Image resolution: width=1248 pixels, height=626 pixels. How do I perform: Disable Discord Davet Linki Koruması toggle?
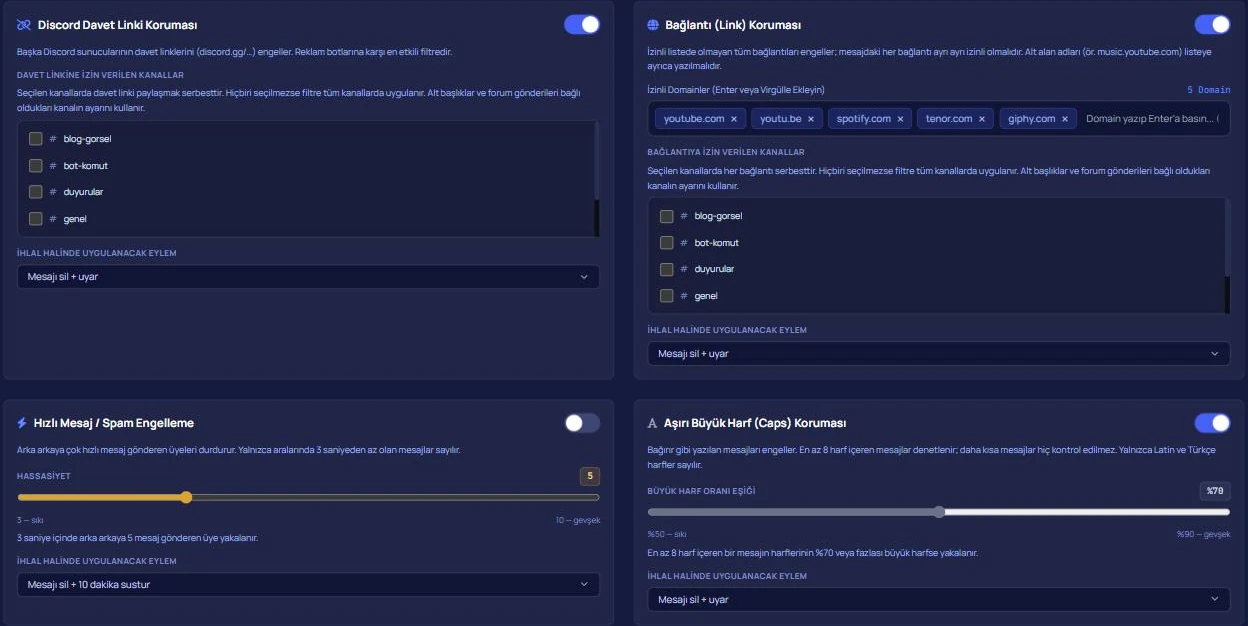pyautogui.click(x=582, y=24)
